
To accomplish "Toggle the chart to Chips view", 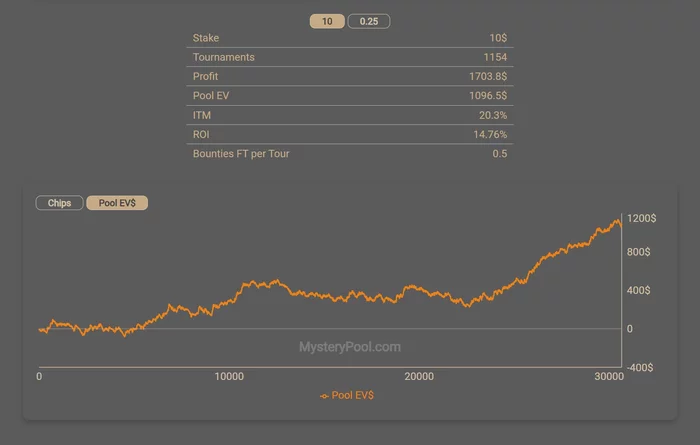I will pyautogui.click(x=59, y=203).
